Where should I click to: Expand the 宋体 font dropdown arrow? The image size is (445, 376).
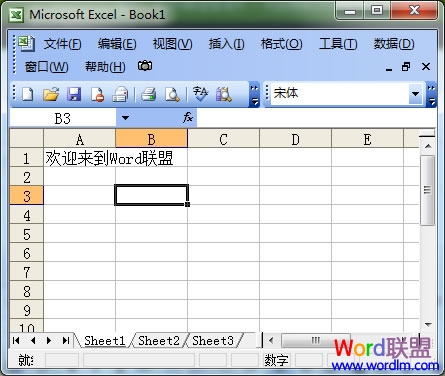coord(415,94)
